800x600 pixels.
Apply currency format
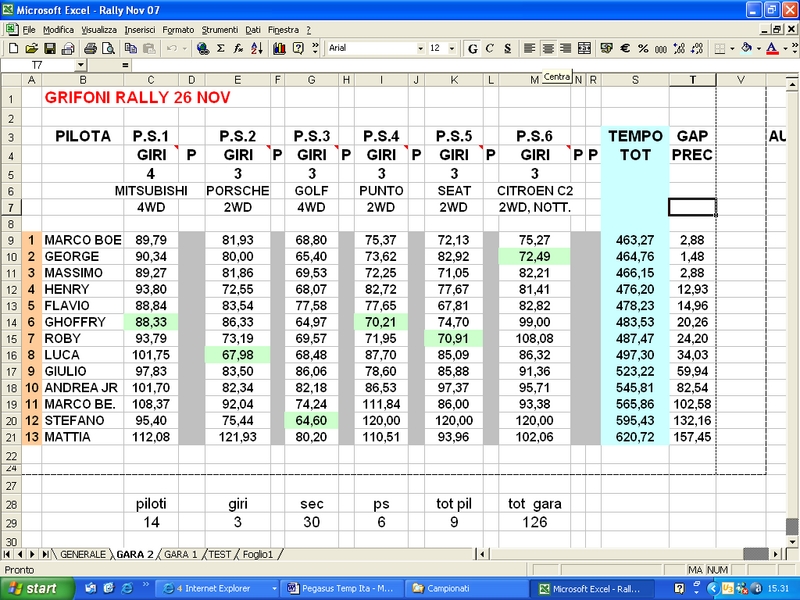tap(607, 48)
